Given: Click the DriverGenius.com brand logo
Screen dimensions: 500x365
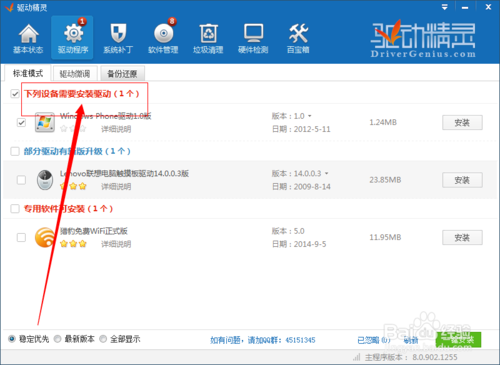Looking at the screenshot, I should pos(423,39).
